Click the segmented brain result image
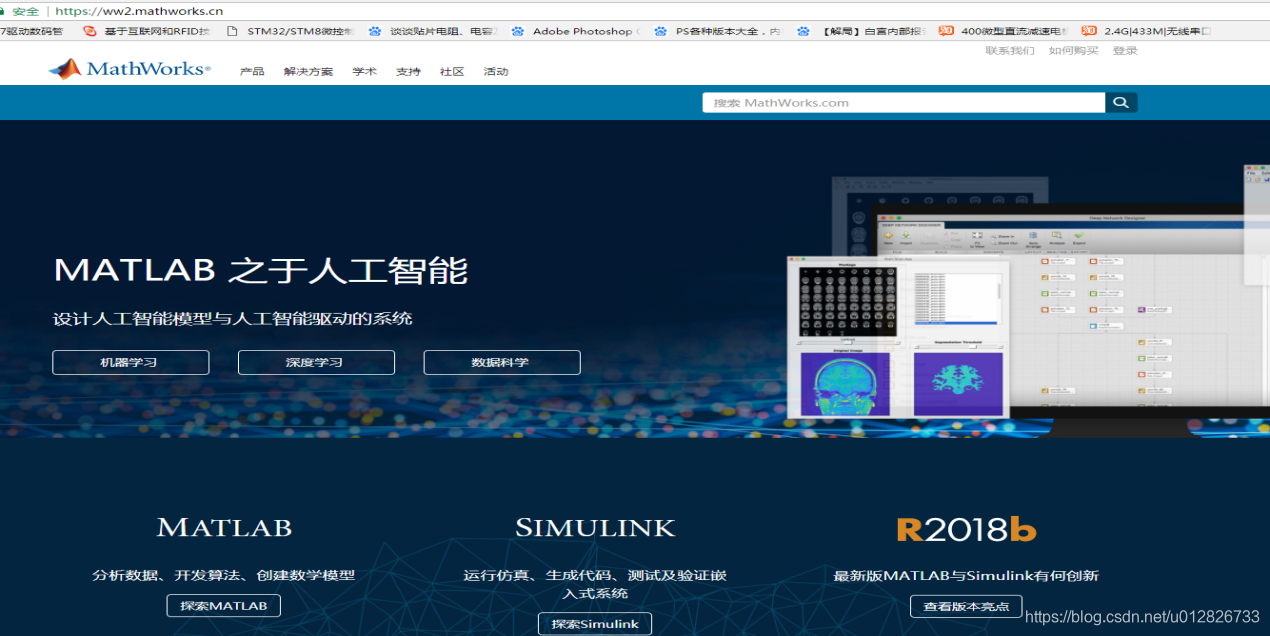1270x636 pixels. [x=959, y=385]
